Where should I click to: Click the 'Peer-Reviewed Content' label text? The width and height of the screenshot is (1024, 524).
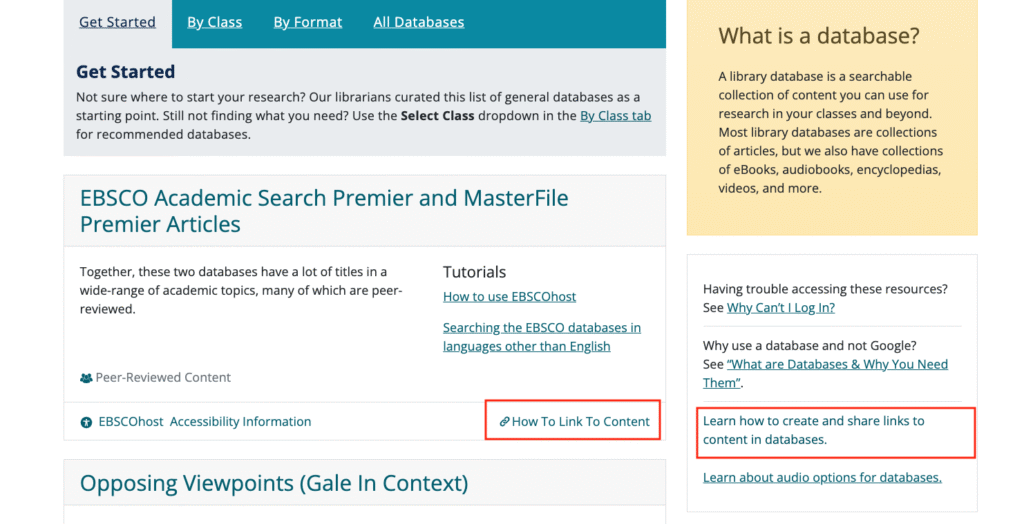pyautogui.click(x=163, y=378)
